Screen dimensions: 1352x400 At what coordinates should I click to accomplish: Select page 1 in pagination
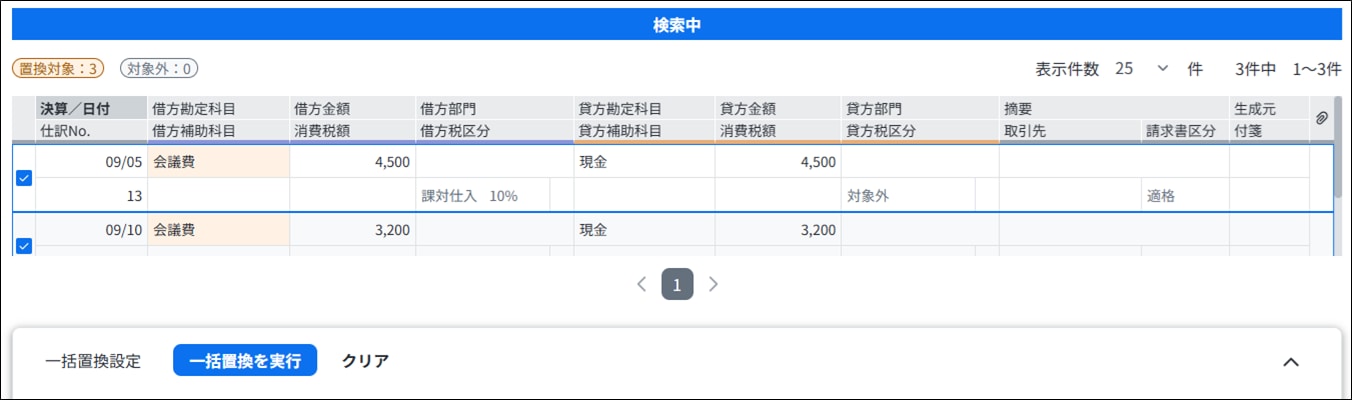coord(677,284)
